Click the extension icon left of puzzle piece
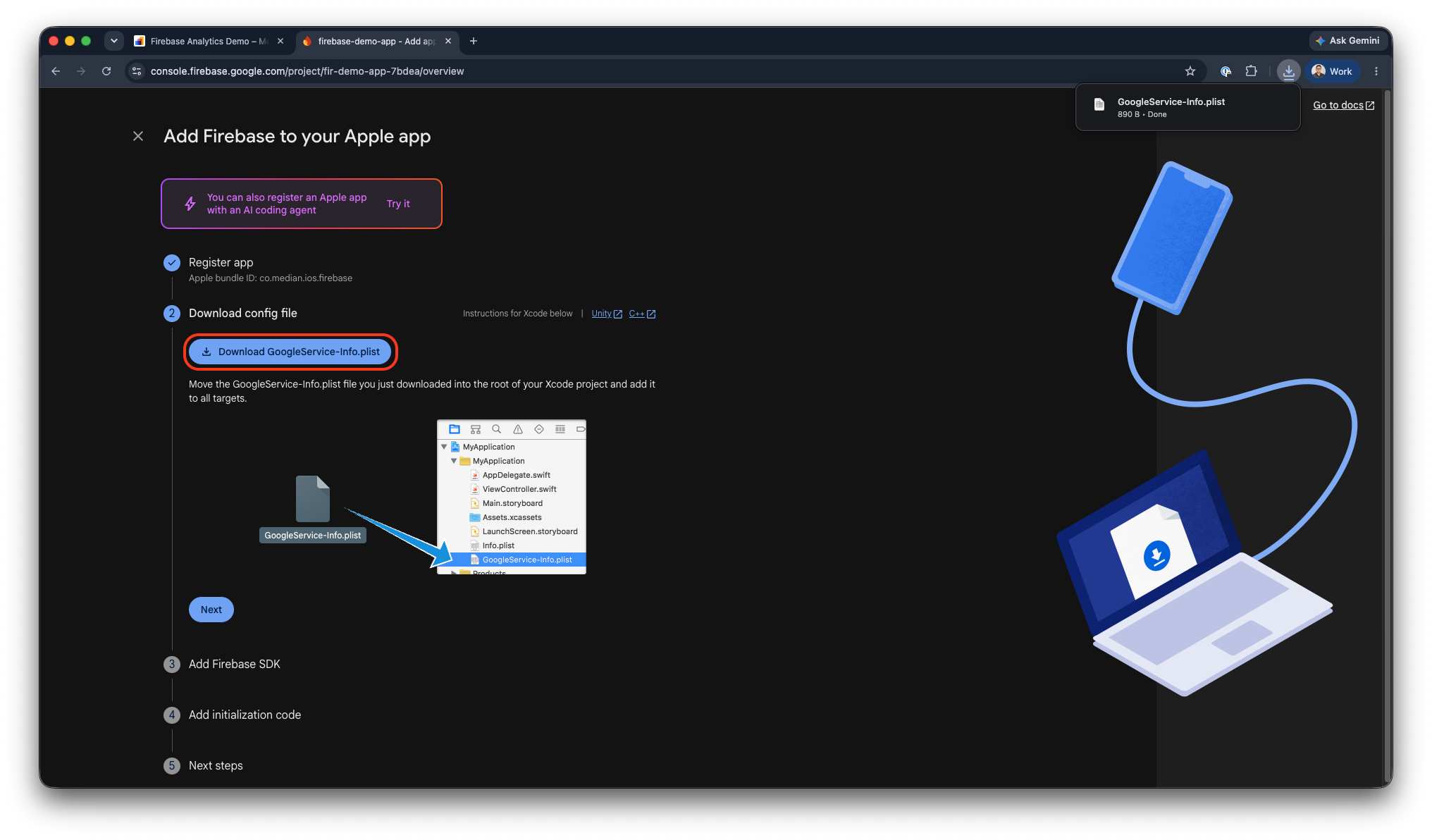The image size is (1432, 840). point(1226,71)
